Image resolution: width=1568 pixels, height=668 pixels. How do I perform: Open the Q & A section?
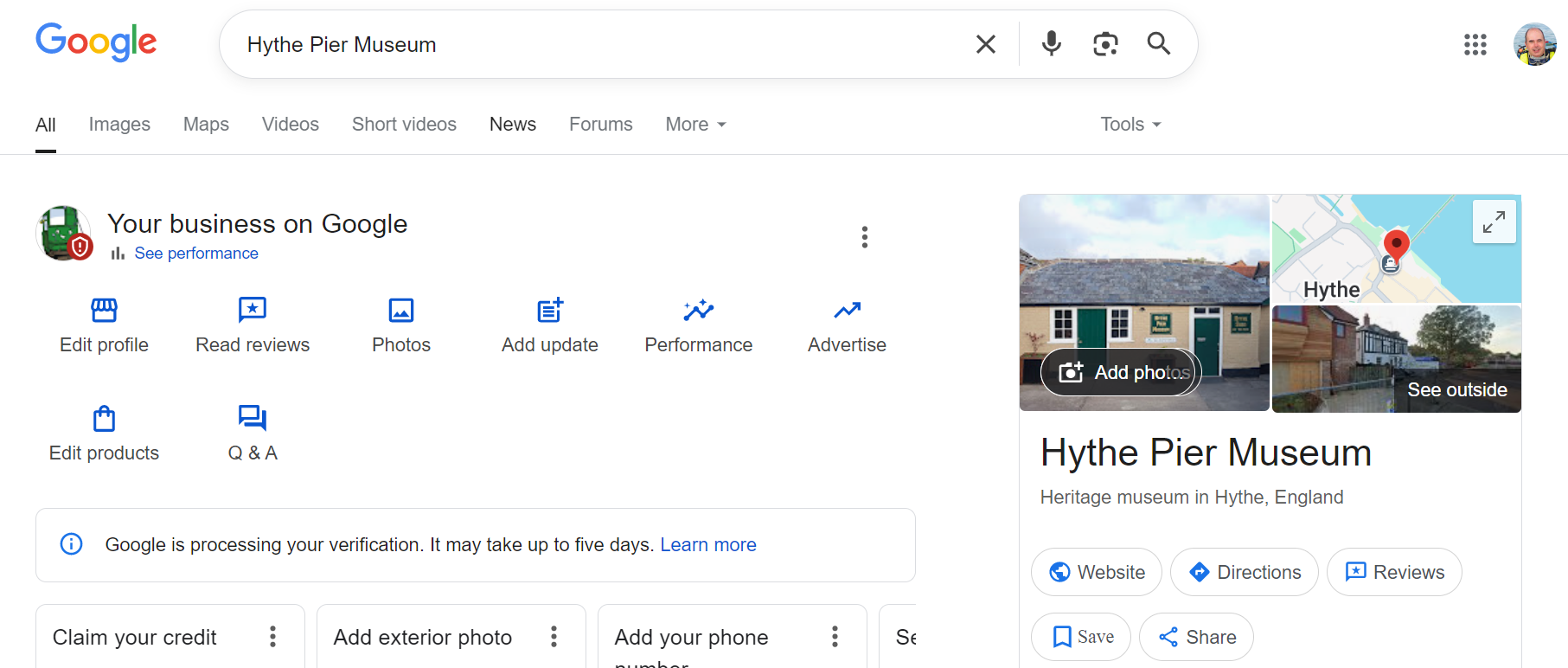point(253,434)
